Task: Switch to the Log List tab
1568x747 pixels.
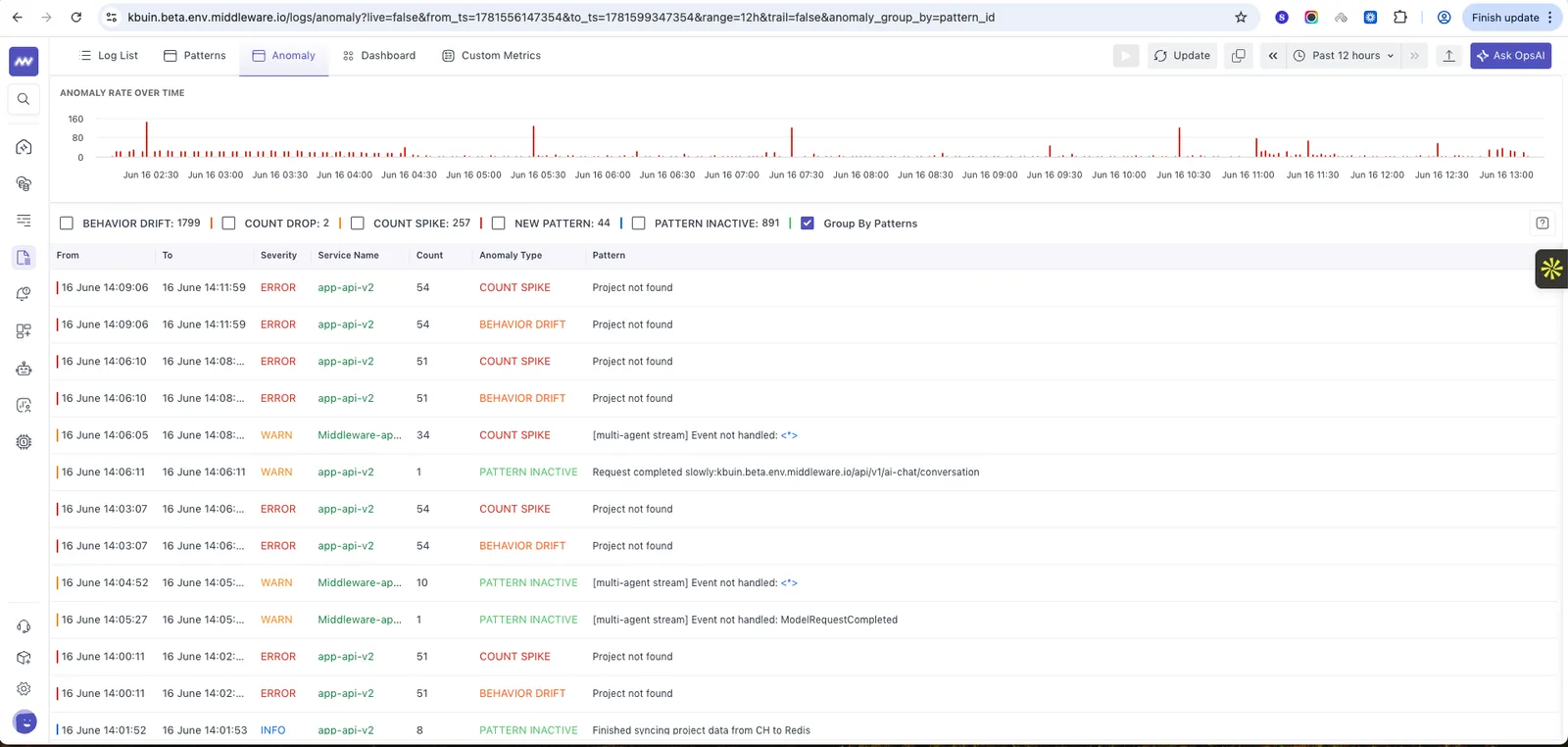Action: (109, 56)
